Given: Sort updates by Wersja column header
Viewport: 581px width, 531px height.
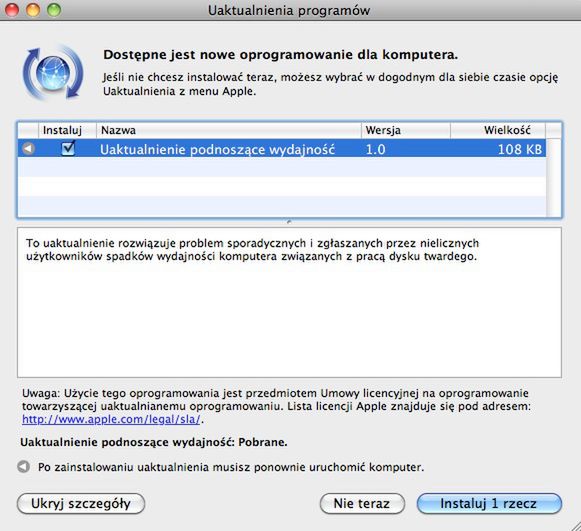Looking at the screenshot, I should click(406, 130).
